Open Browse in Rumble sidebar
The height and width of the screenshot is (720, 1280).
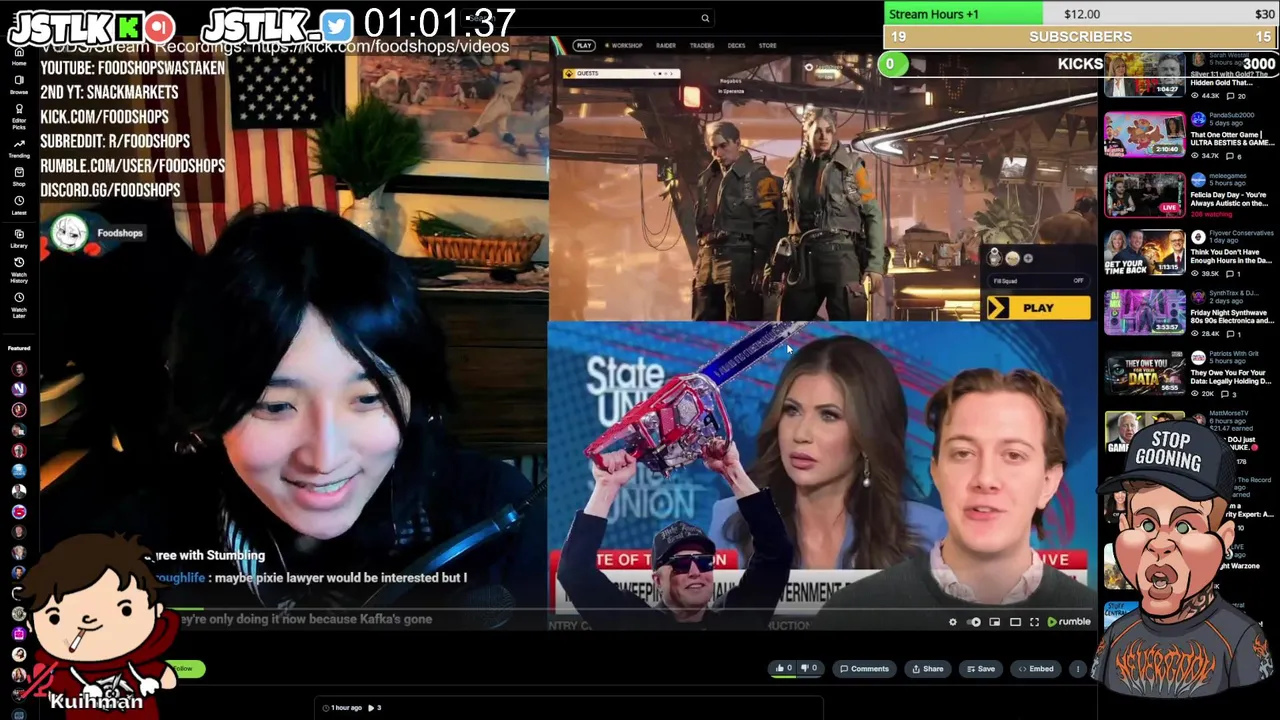(x=19, y=83)
